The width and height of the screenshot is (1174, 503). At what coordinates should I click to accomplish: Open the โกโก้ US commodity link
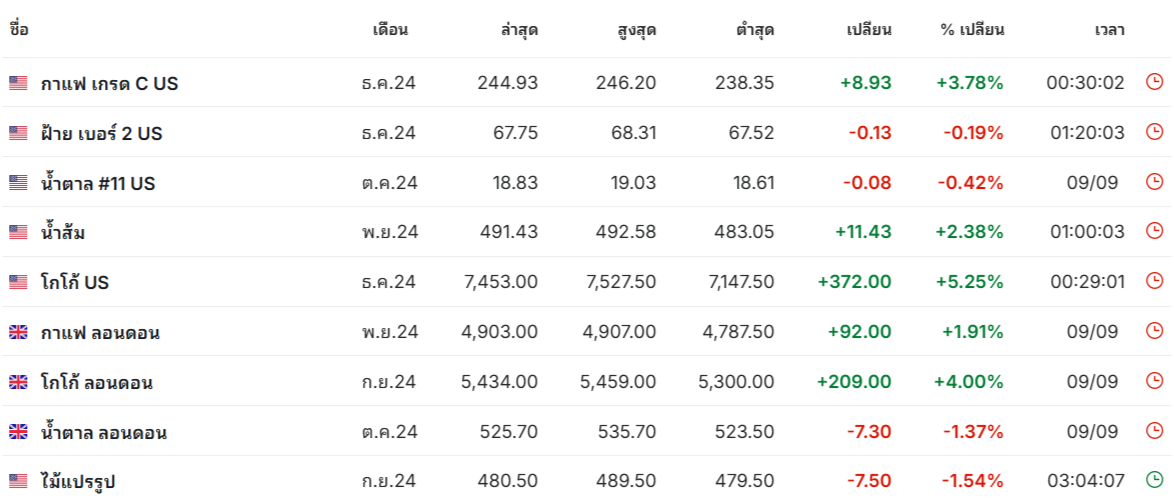(75, 282)
